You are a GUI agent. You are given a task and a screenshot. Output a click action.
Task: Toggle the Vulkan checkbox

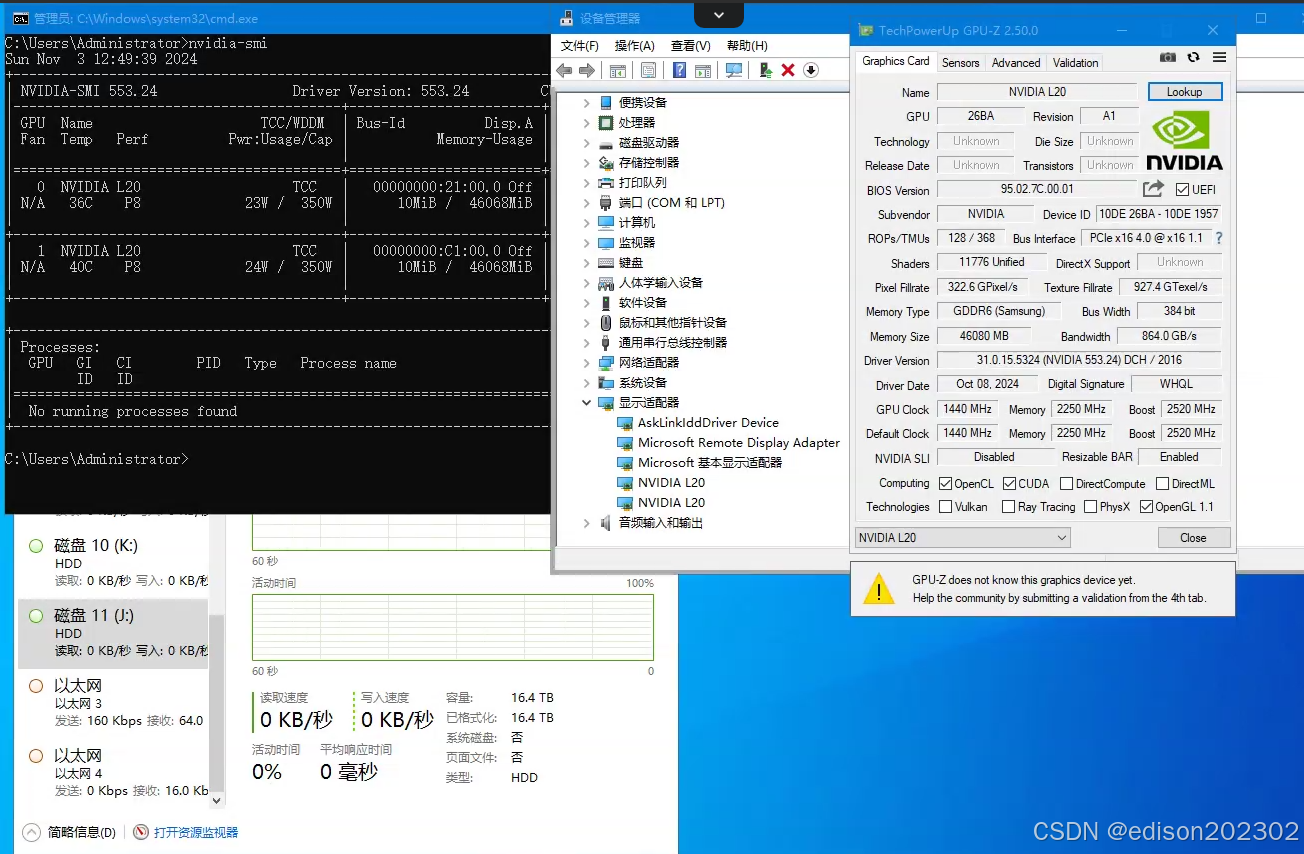pos(945,507)
